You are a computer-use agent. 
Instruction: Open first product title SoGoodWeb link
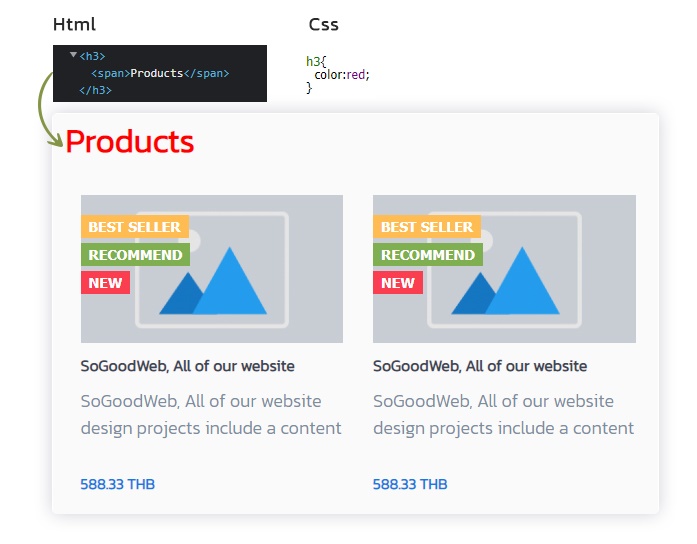click(x=187, y=366)
